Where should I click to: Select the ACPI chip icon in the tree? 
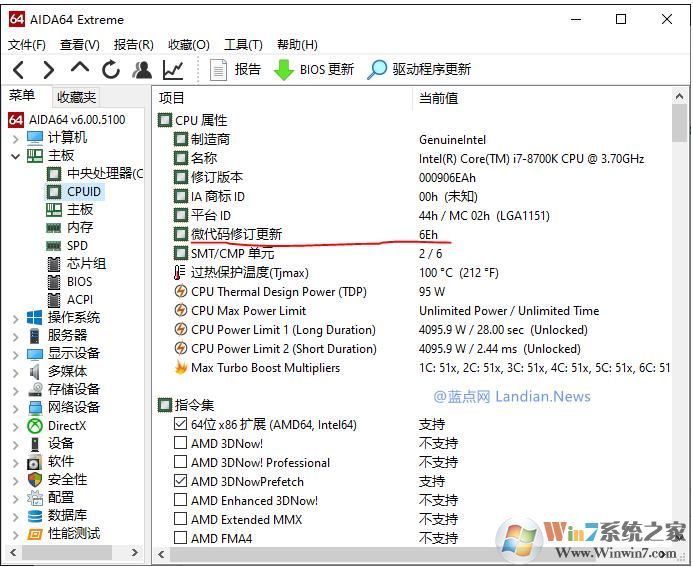[53, 300]
